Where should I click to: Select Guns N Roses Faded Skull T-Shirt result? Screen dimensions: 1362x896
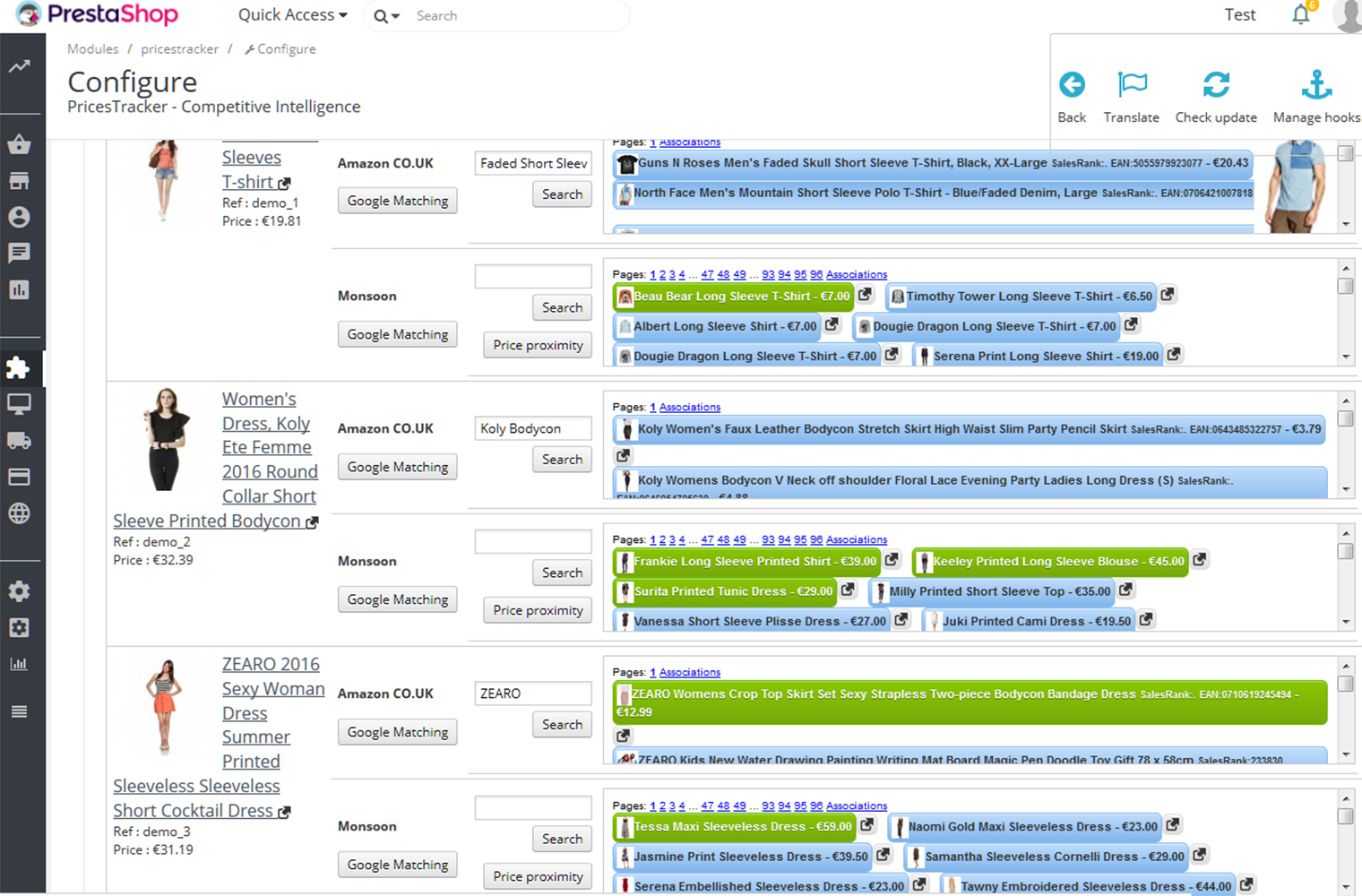pos(932,163)
